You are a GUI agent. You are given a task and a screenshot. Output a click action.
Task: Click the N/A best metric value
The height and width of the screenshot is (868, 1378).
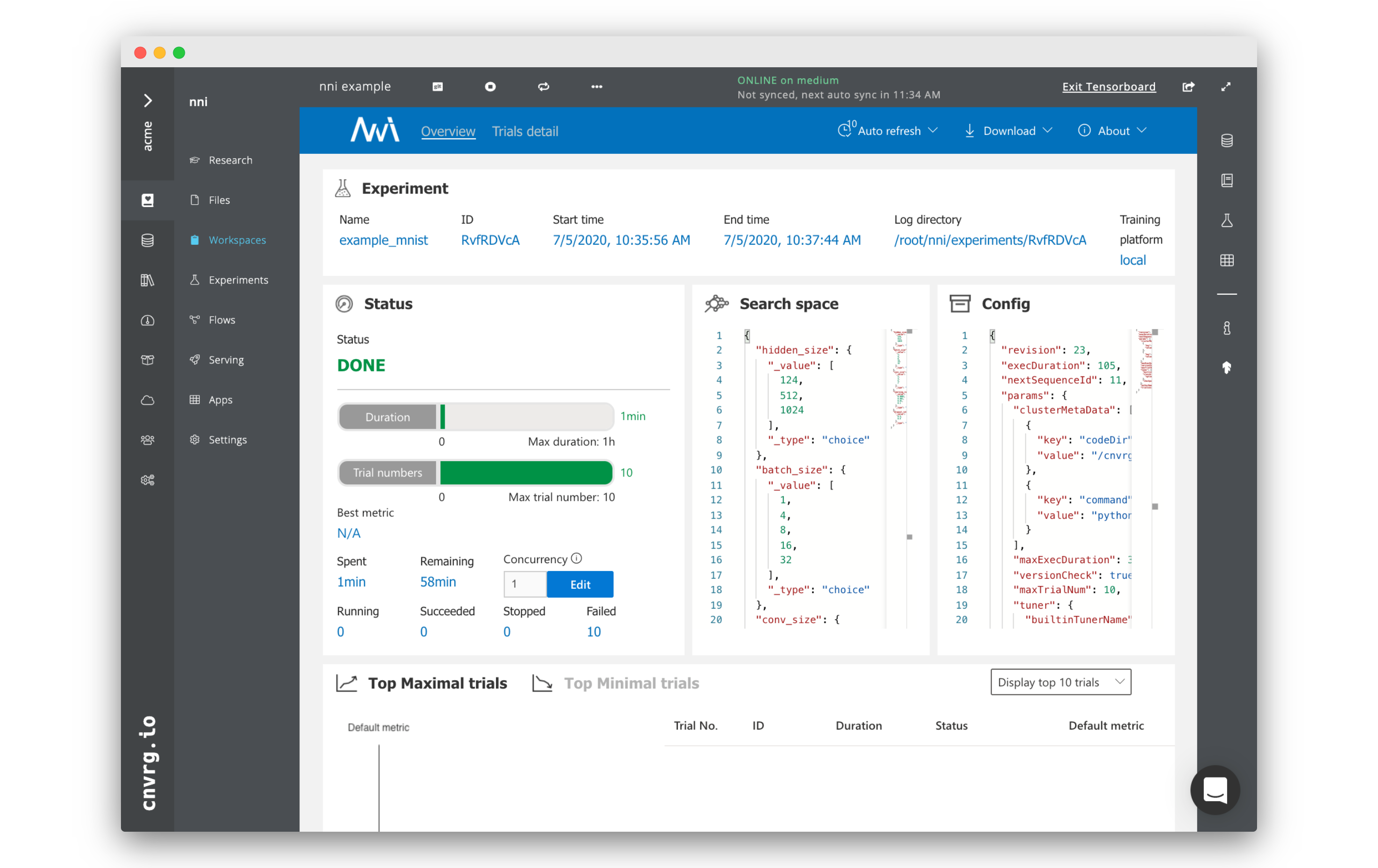point(348,533)
